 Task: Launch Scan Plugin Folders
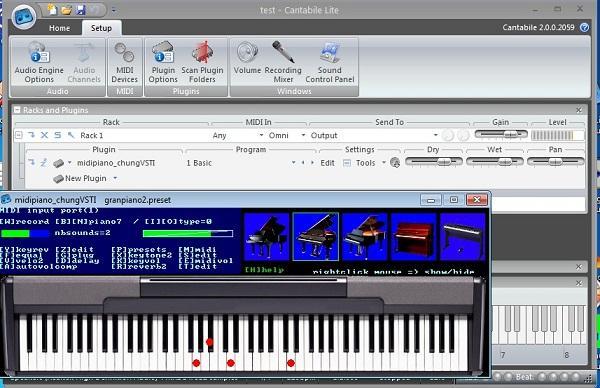point(202,62)
